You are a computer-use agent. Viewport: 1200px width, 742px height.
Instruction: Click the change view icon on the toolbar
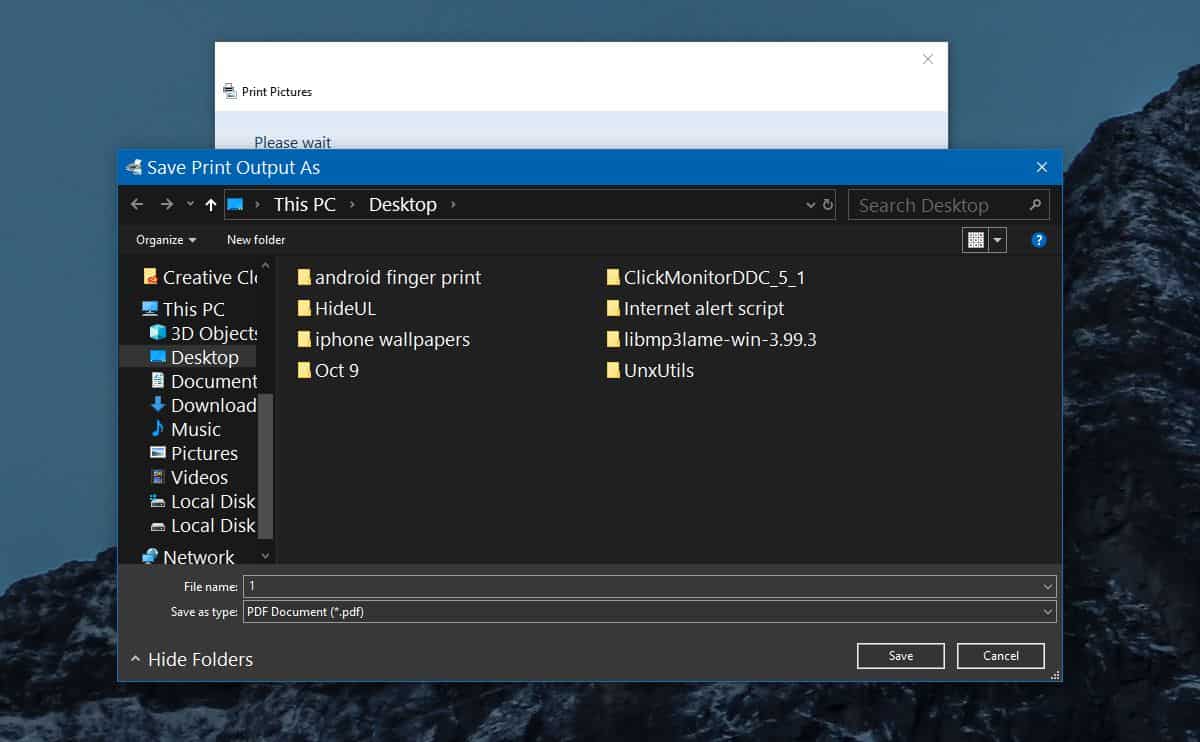977,240
